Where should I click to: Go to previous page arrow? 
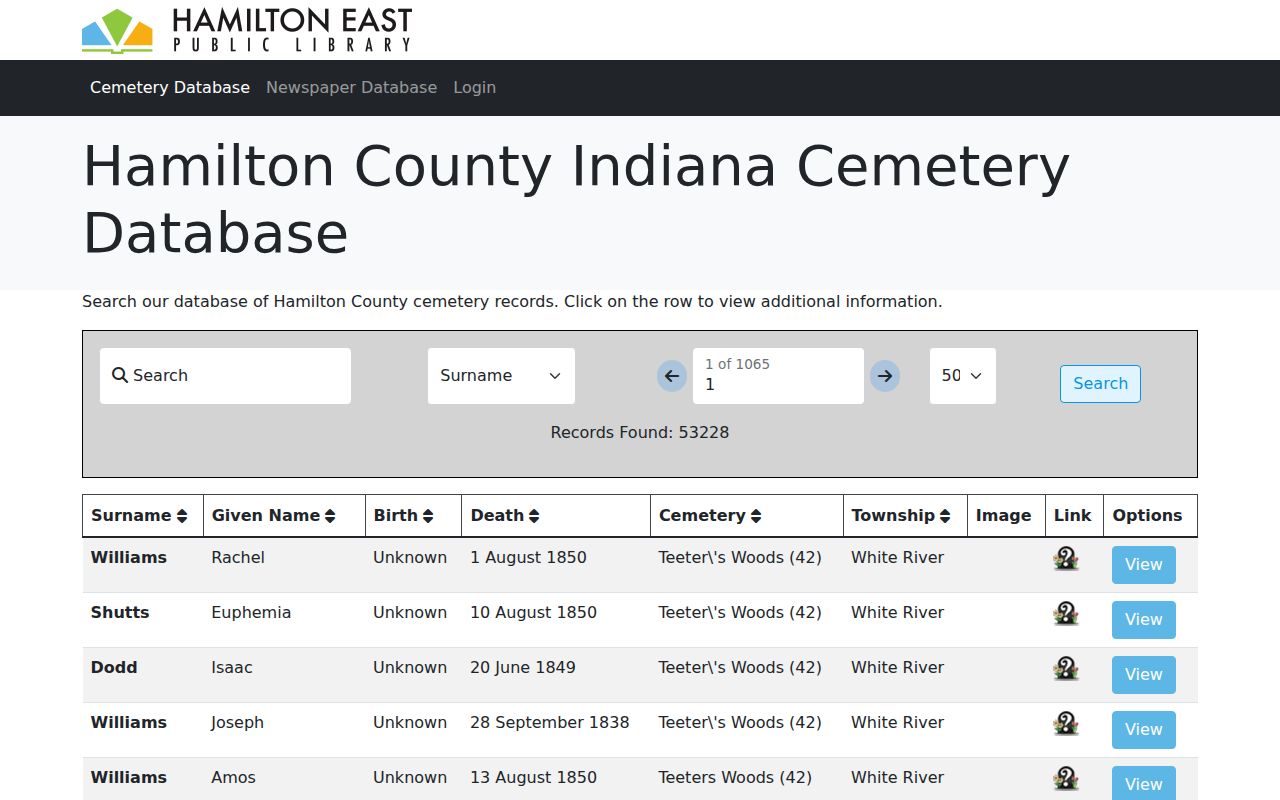672,376
